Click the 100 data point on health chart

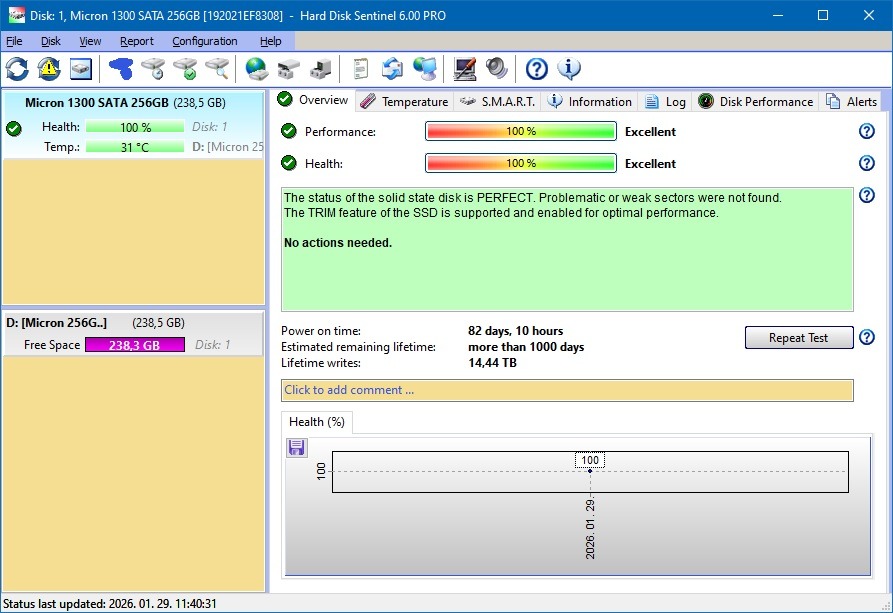coord(589,471)
